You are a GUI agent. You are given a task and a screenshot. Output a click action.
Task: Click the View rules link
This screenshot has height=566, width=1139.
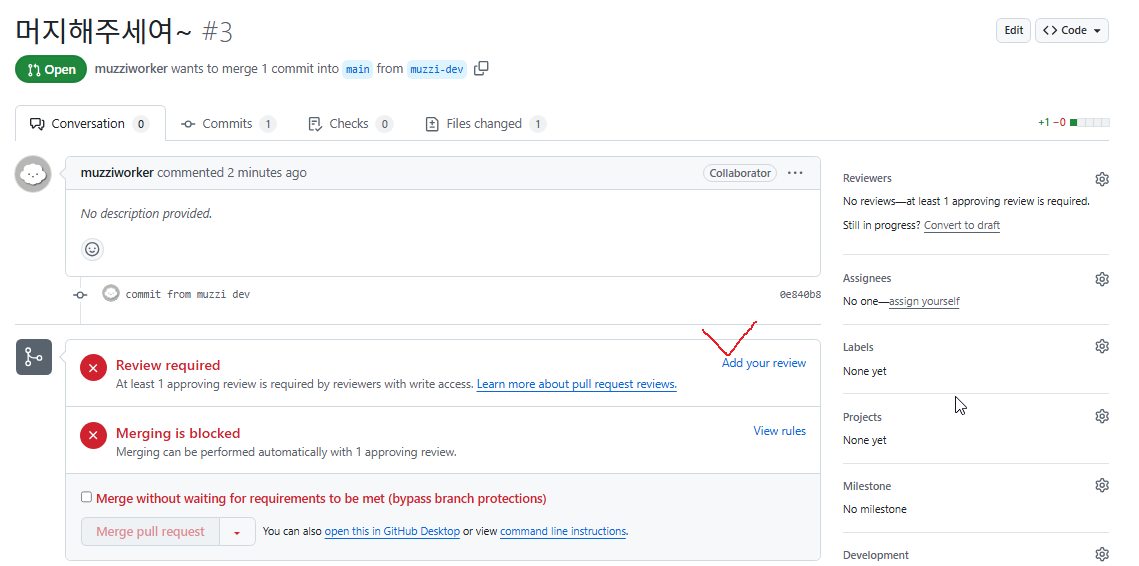[779, 431]
